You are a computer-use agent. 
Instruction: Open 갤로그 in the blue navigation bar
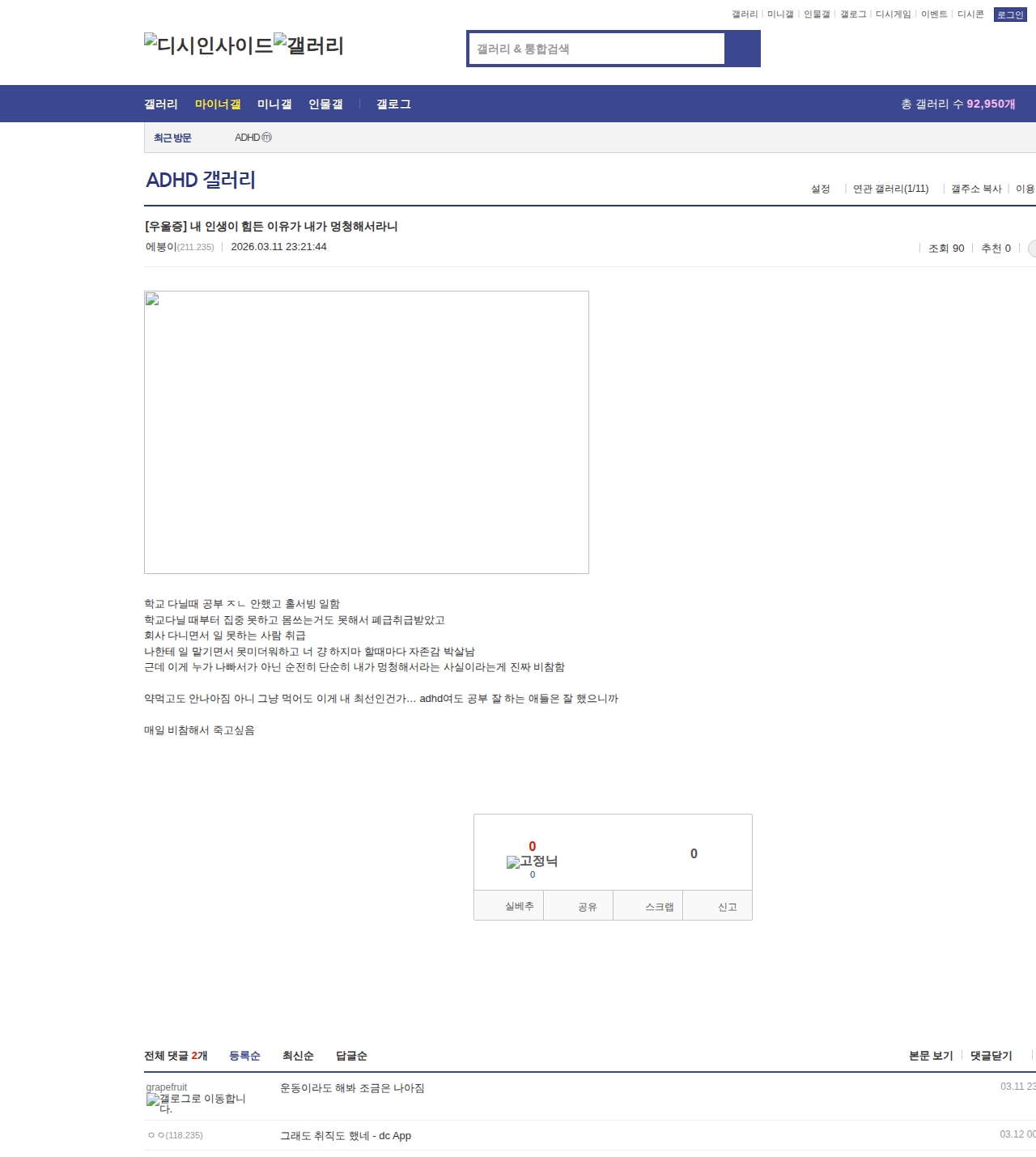393,104
